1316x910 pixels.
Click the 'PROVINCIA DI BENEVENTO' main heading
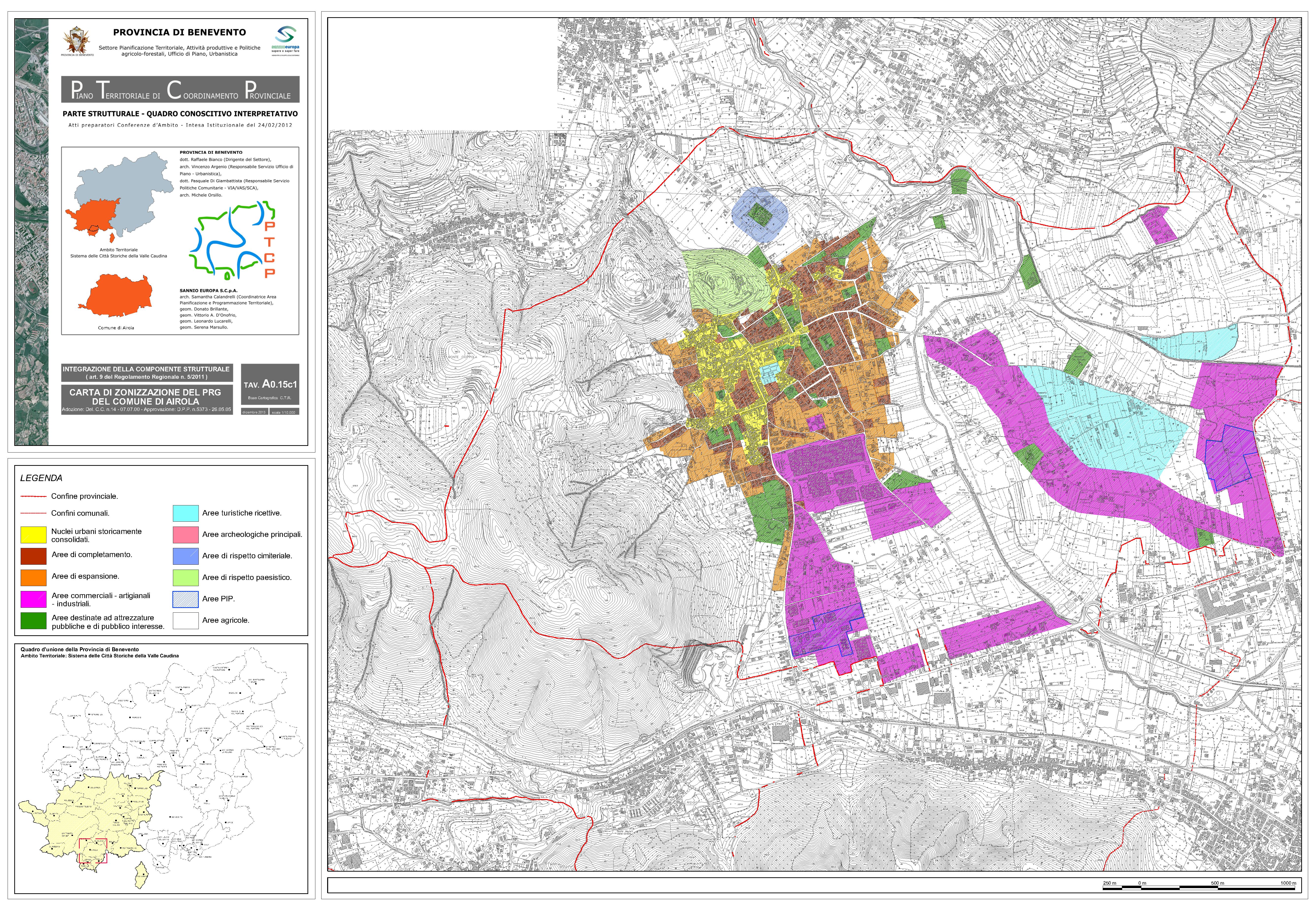[180, 32]
